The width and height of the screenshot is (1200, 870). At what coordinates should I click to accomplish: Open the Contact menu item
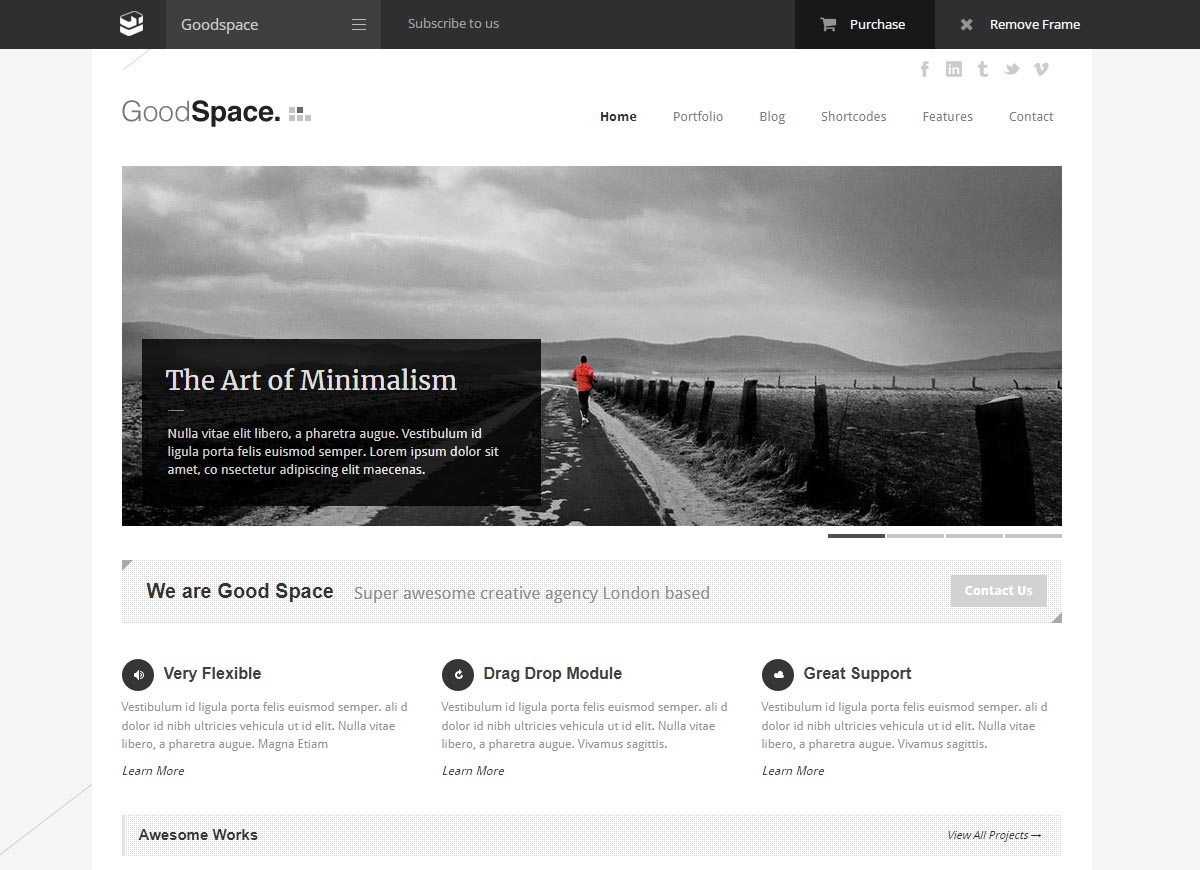(1031, 117)
